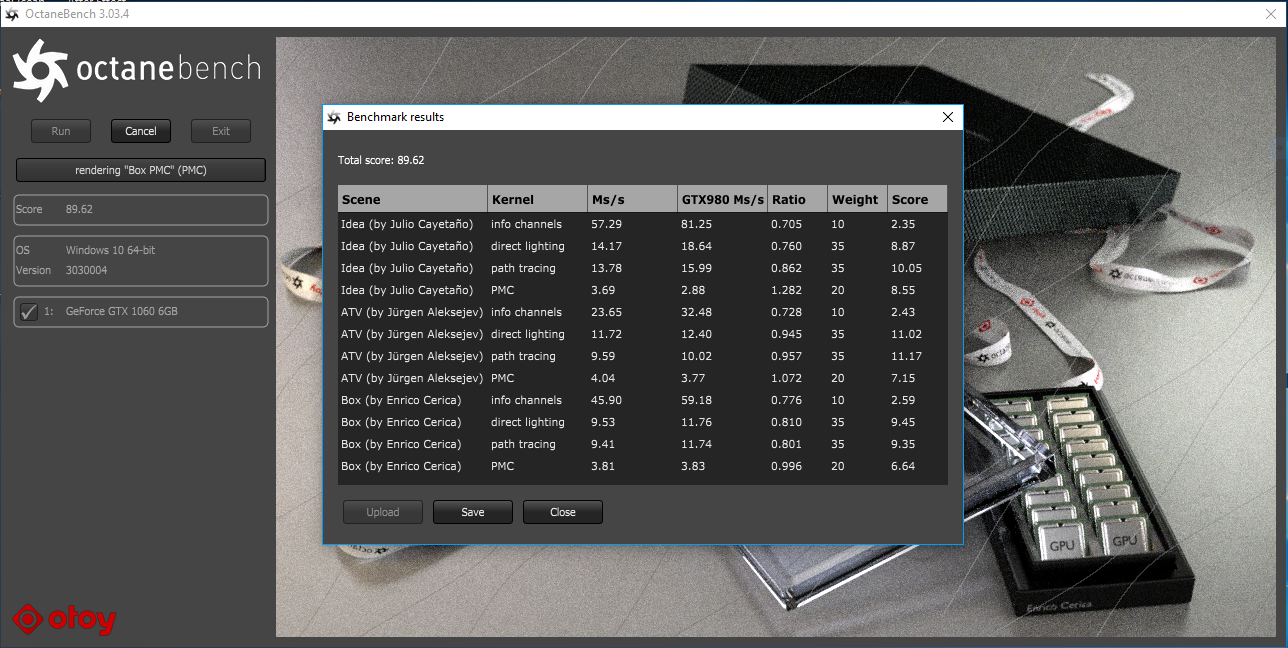
Task: Select the Idea info channels row scene cell
Action: click(407, 224)
